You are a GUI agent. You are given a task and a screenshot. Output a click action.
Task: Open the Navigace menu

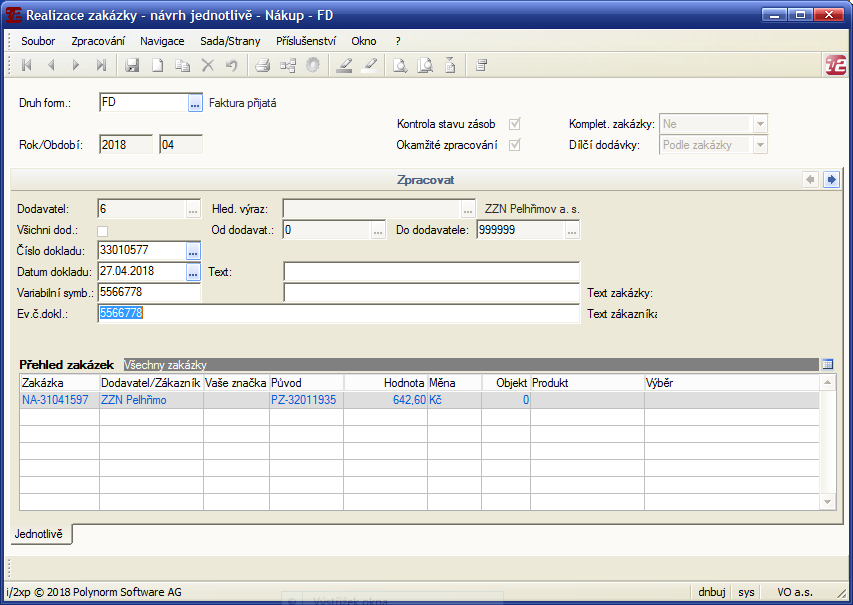(162, 41)
